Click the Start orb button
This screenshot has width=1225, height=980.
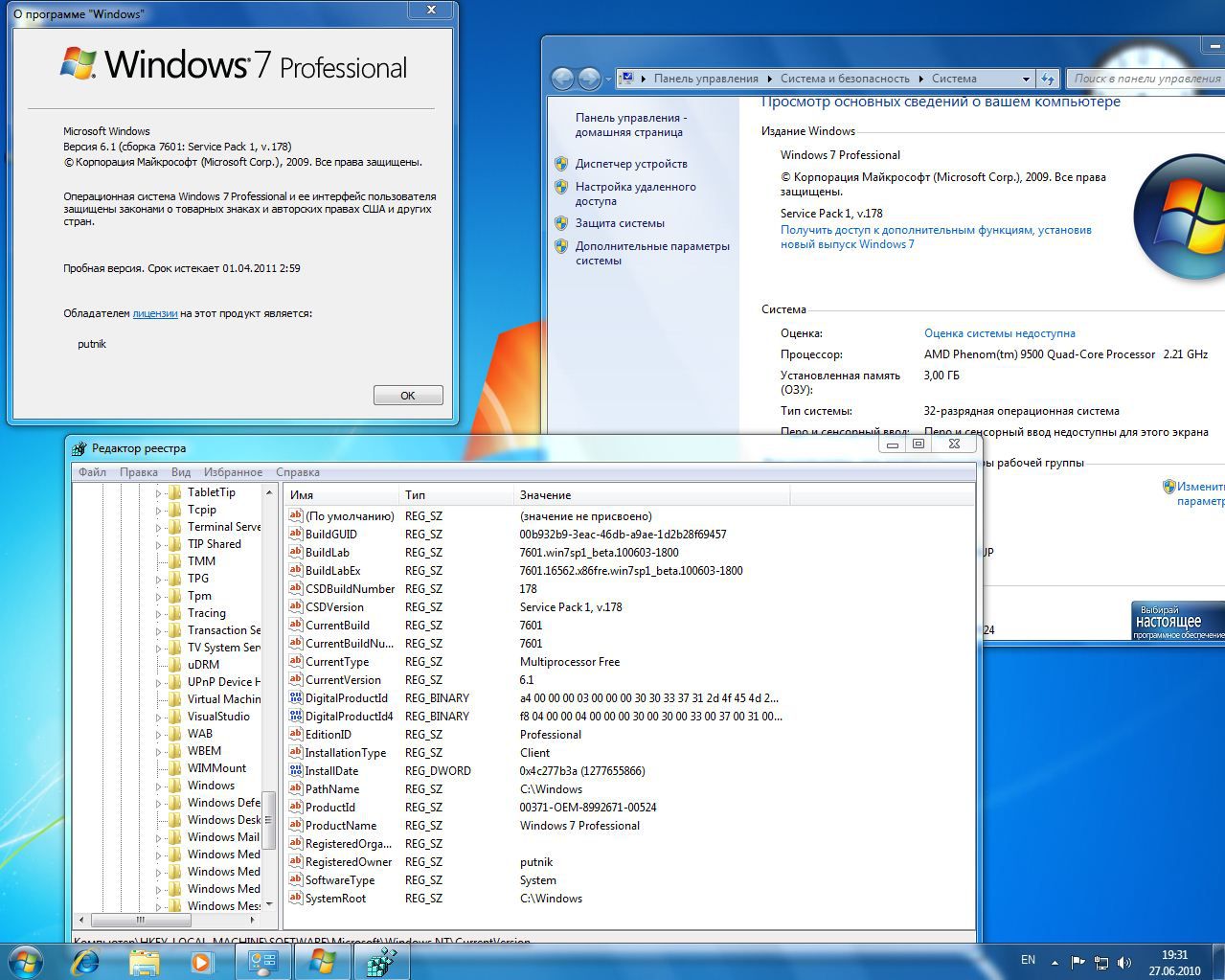pyautogui.click(x=26, y=961)
